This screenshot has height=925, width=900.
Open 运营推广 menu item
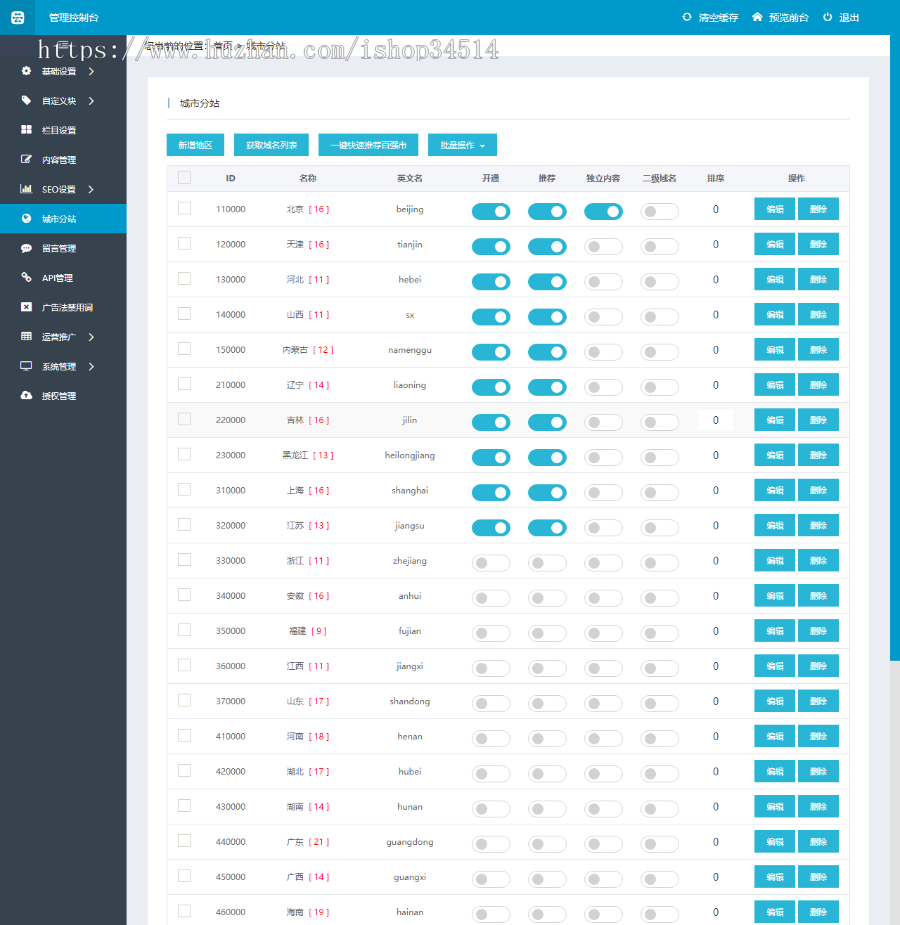click(58, 337)
